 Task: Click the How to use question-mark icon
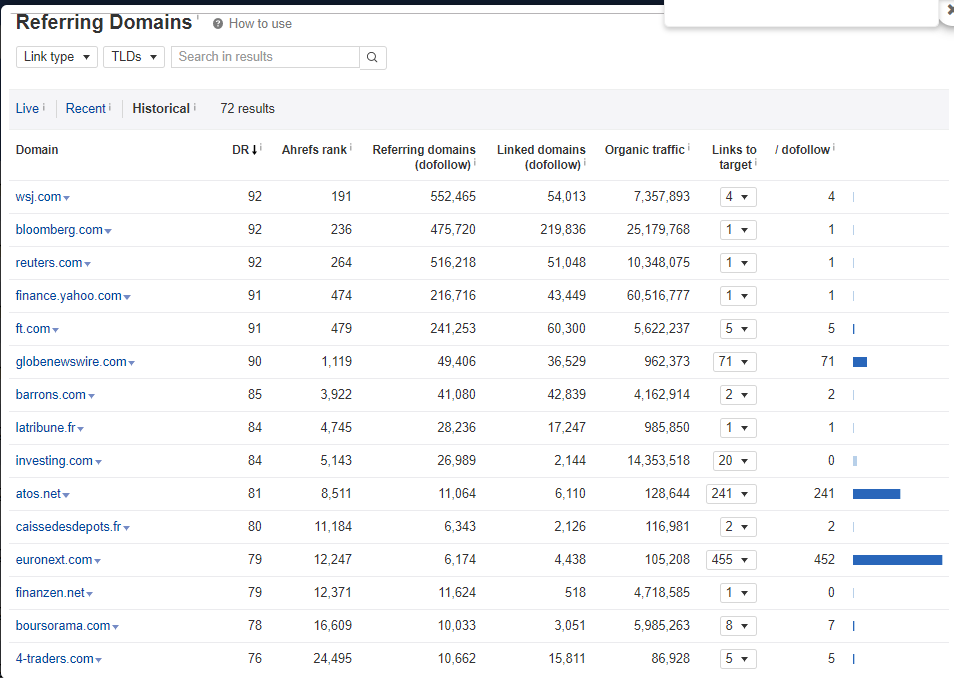click(218, 24)
